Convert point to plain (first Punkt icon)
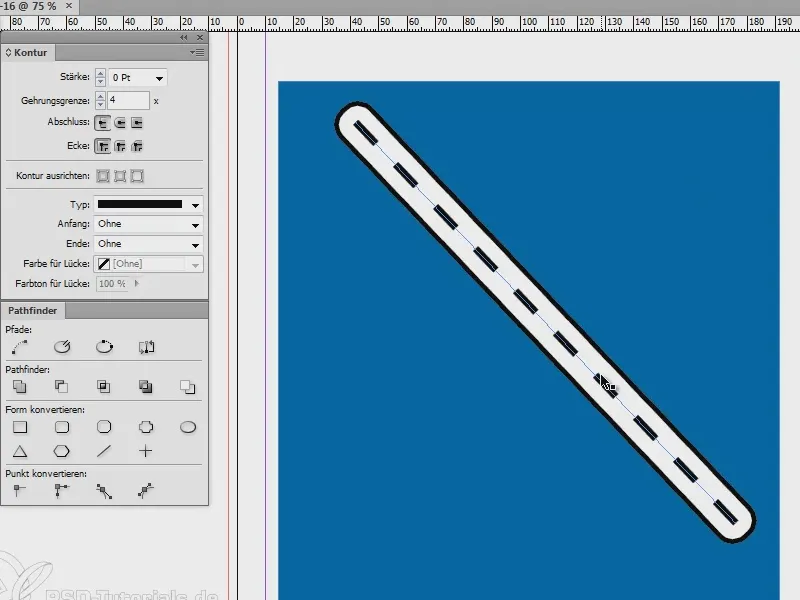Viewport: 800px width, 600px height. 19,491
